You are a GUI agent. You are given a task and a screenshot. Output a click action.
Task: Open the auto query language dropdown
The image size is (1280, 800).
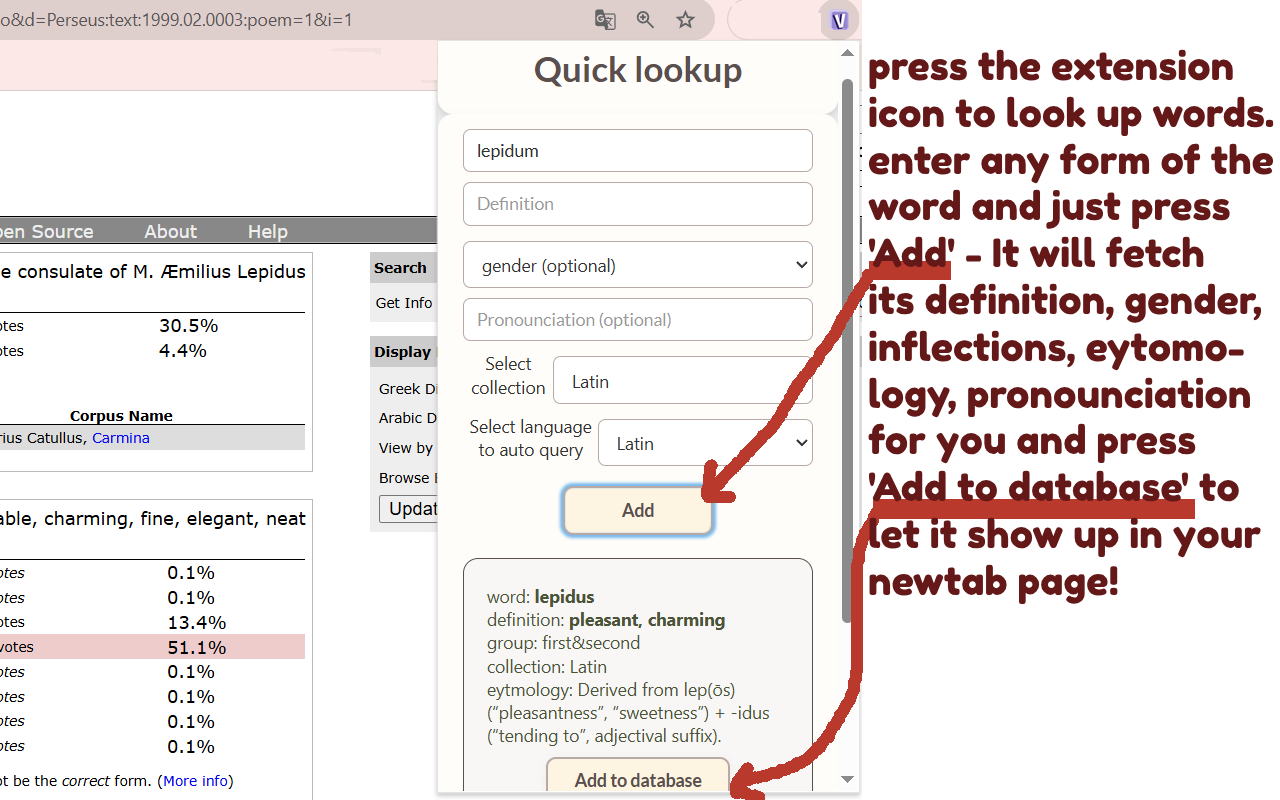coord(705,443)
